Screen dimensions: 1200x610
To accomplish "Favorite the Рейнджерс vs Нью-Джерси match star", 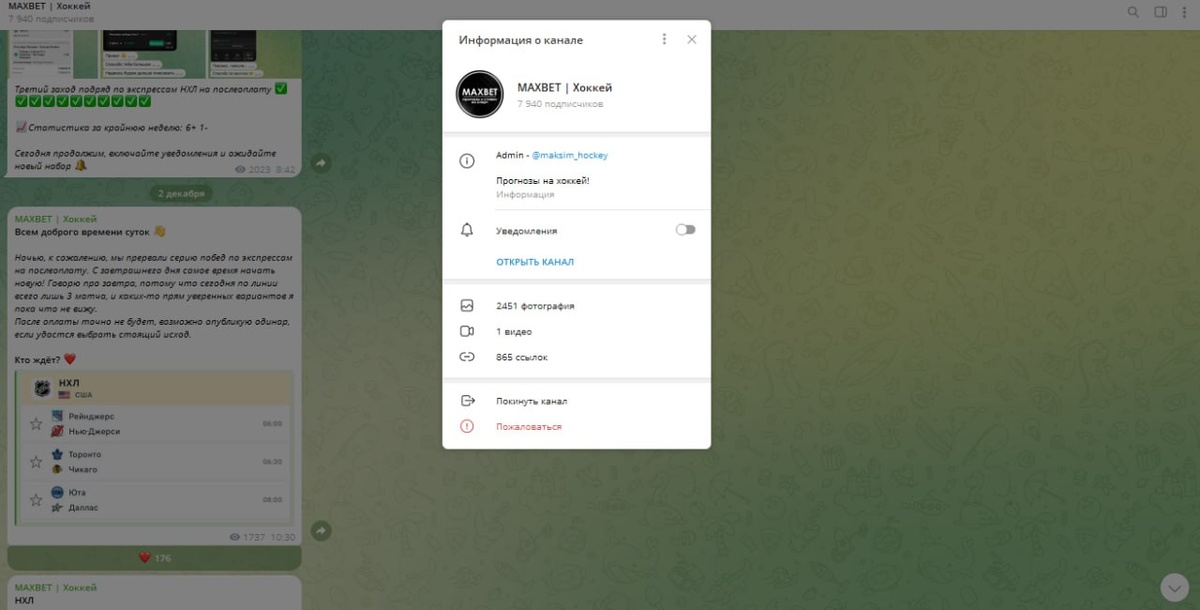I will coord(36,423).
